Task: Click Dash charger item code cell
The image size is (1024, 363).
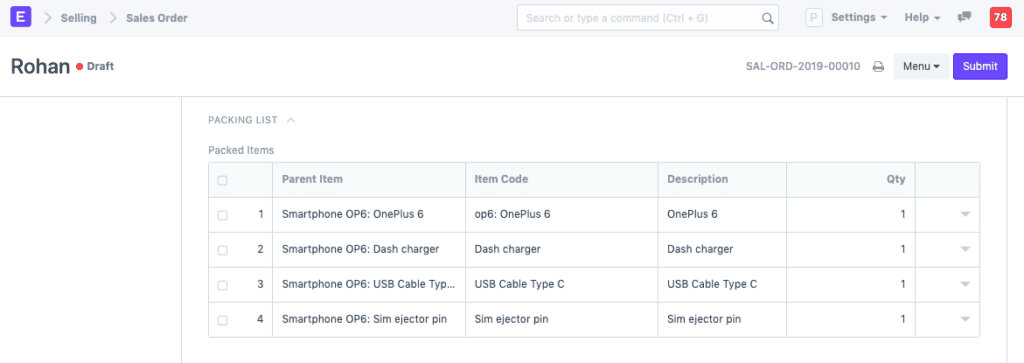Action: pos(562,250)
